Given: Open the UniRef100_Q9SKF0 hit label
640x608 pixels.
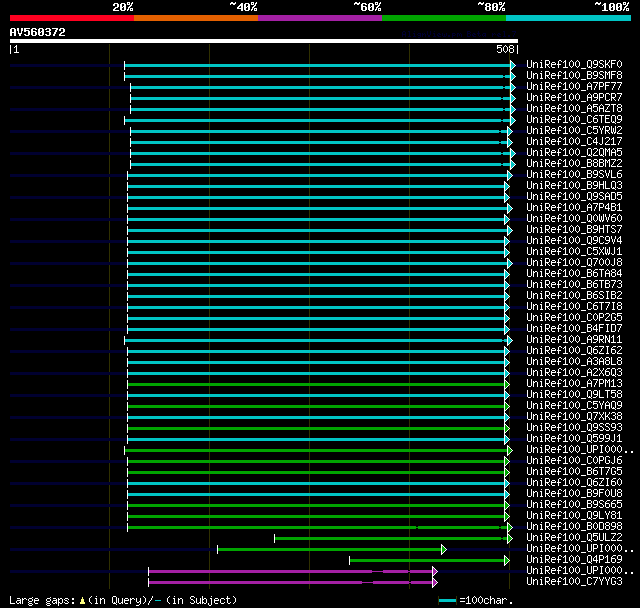Looking at the screenshot, I should coord(574,65).
